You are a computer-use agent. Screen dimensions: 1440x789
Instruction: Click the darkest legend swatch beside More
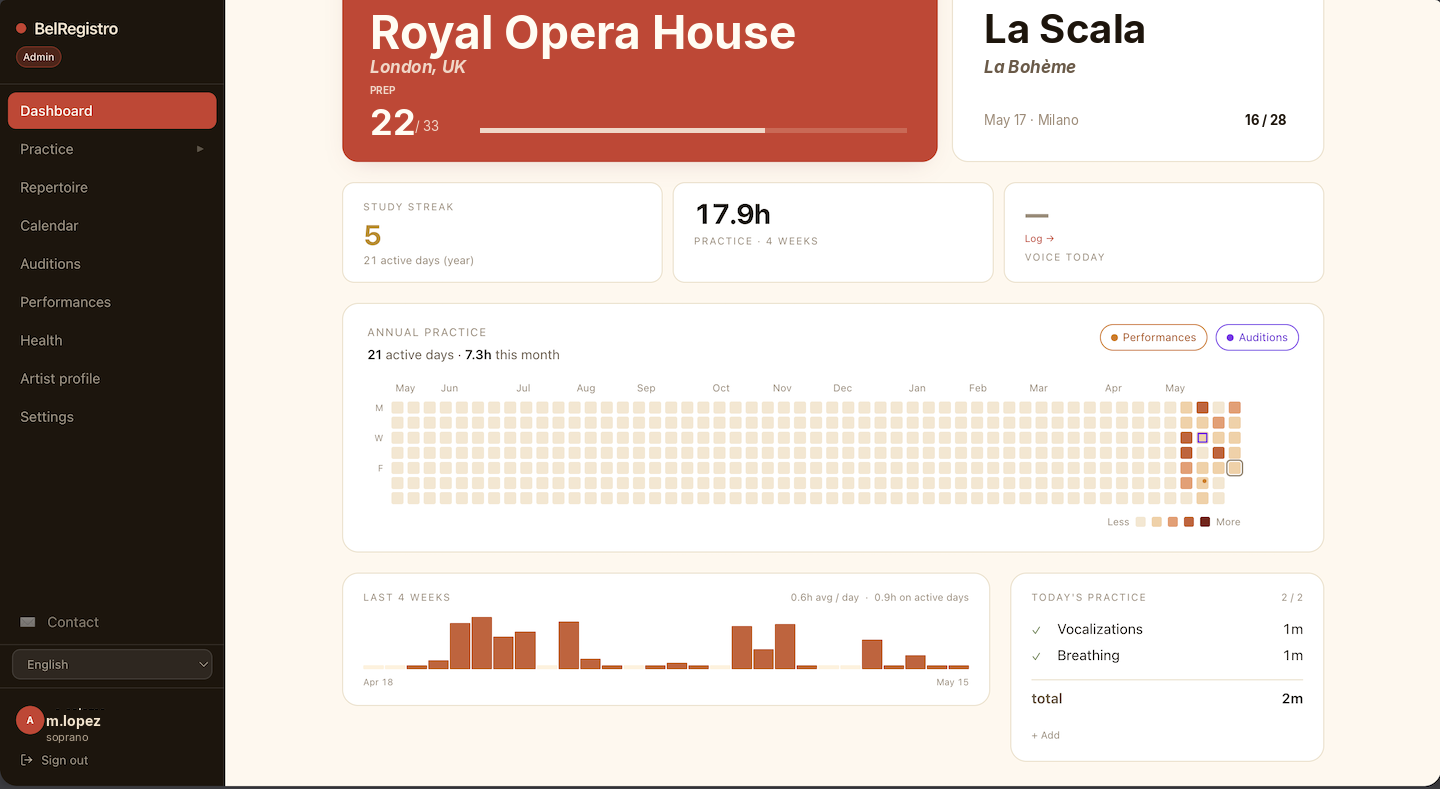[1205, 522]
